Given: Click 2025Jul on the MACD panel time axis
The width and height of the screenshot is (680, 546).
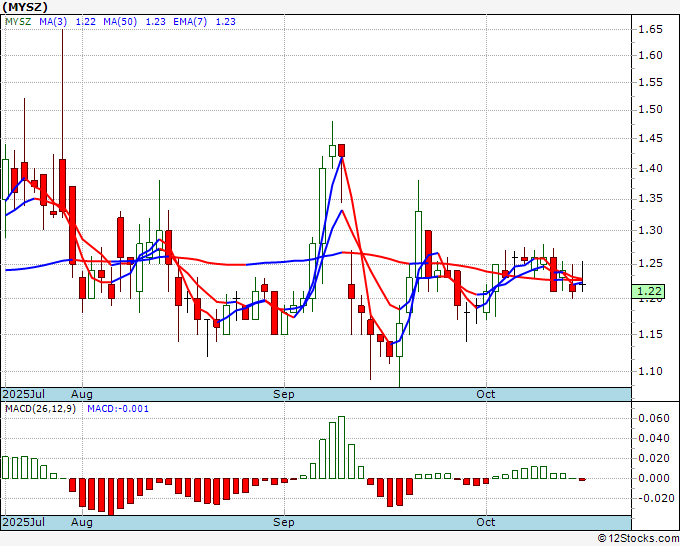Looking at the screenshot, I should tap(22, 522).
